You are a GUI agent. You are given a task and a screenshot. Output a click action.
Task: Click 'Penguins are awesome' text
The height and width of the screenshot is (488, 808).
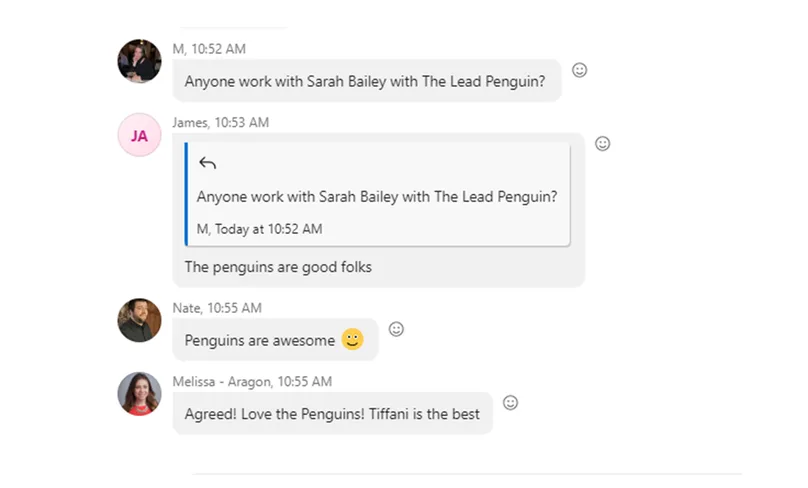click(x=260, y=341)
